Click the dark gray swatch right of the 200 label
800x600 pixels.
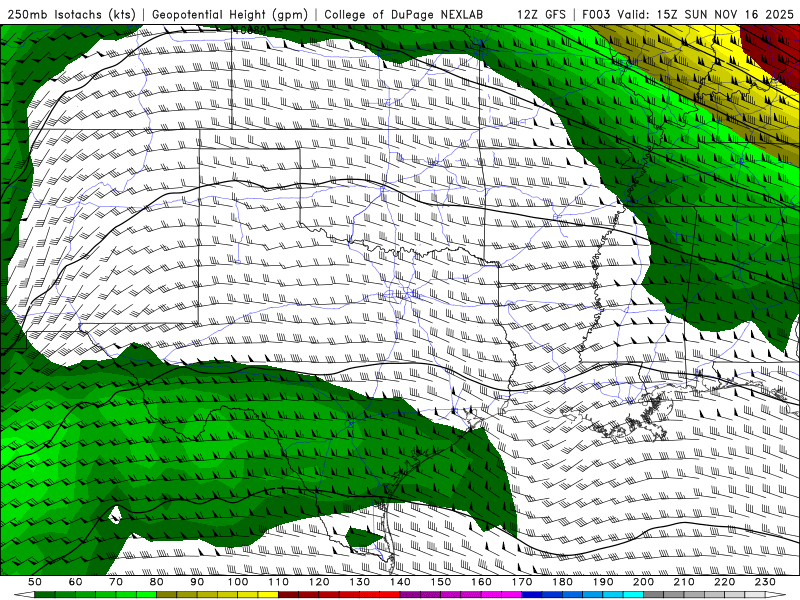click(x=654, y=595)
